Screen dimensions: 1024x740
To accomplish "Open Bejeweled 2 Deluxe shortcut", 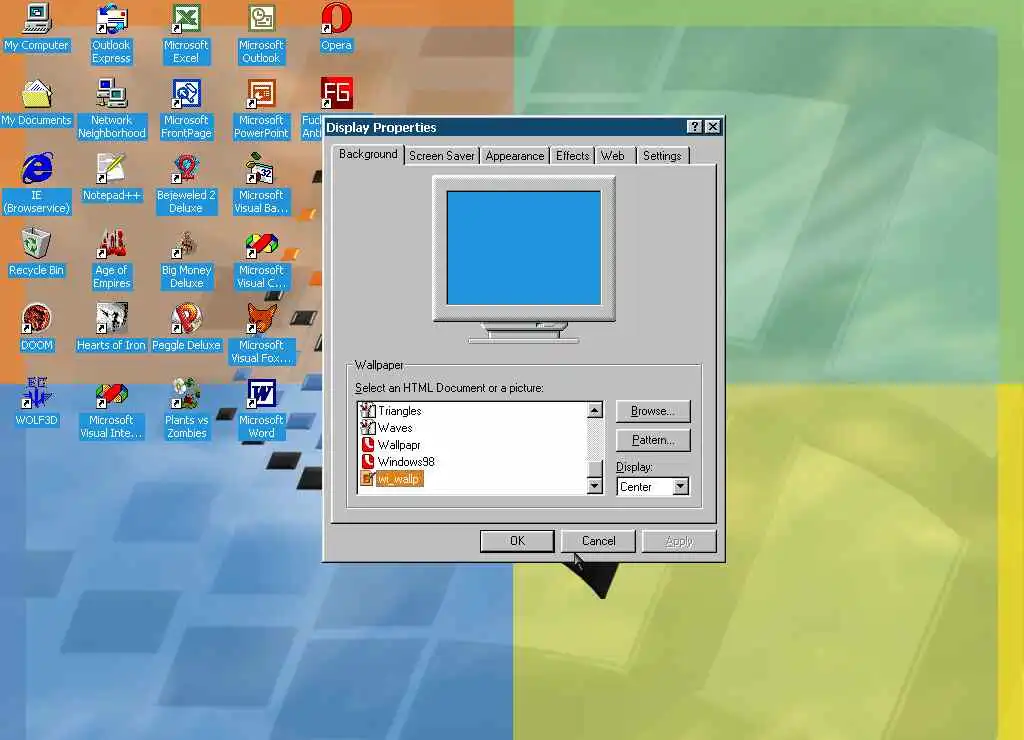I will pos(186,184).
